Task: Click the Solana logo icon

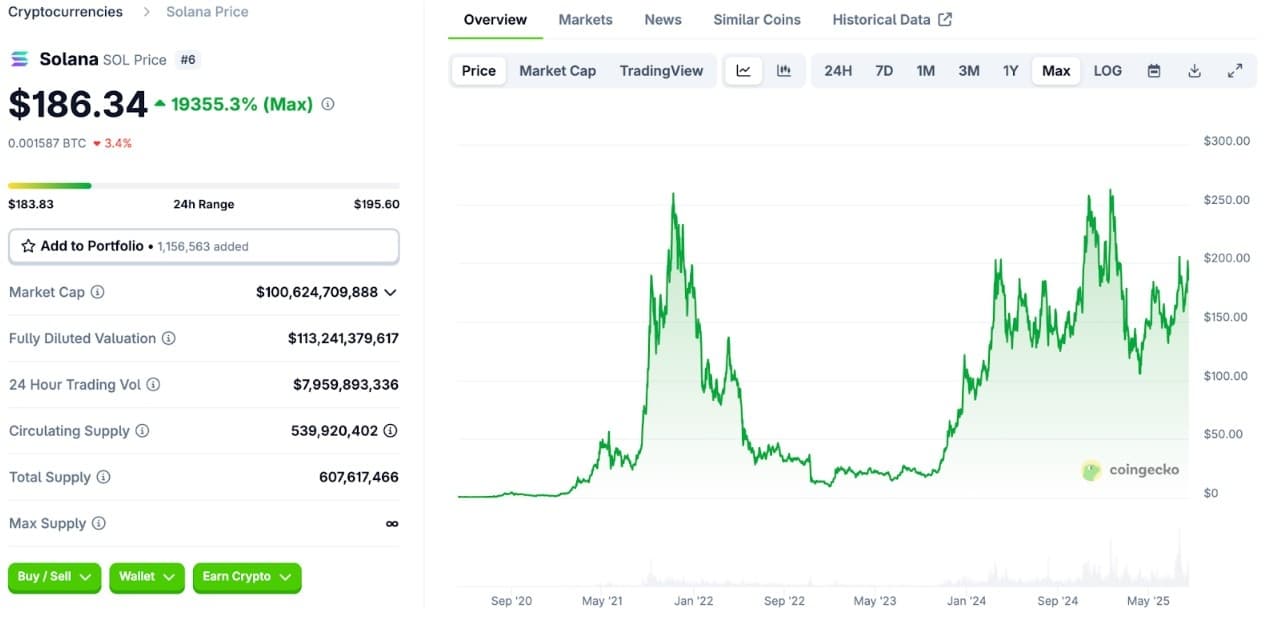Action: pos(20,59)
